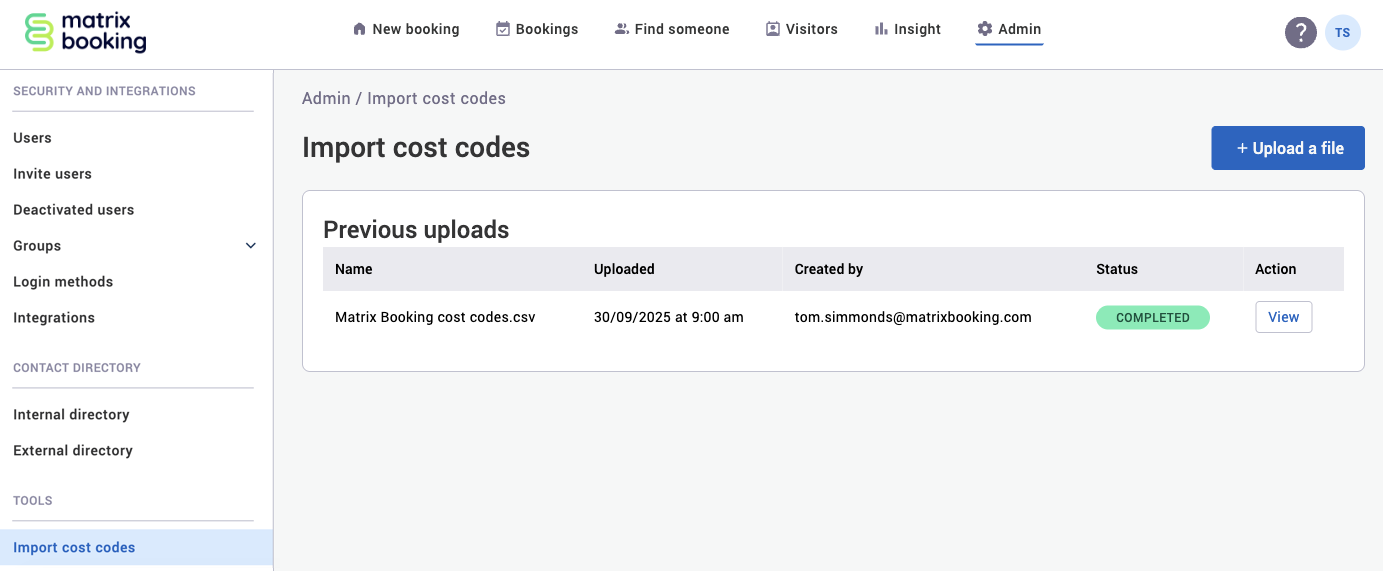1383x571 pixels.
Task: Click the Previous uploads heading
Action: click(416, 230)
